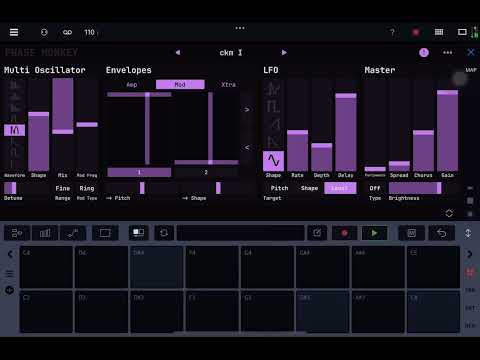This screenshot has height=360, width=480.
Task: Select the sine wave LFO shape
Action: (x=273, y=161)
